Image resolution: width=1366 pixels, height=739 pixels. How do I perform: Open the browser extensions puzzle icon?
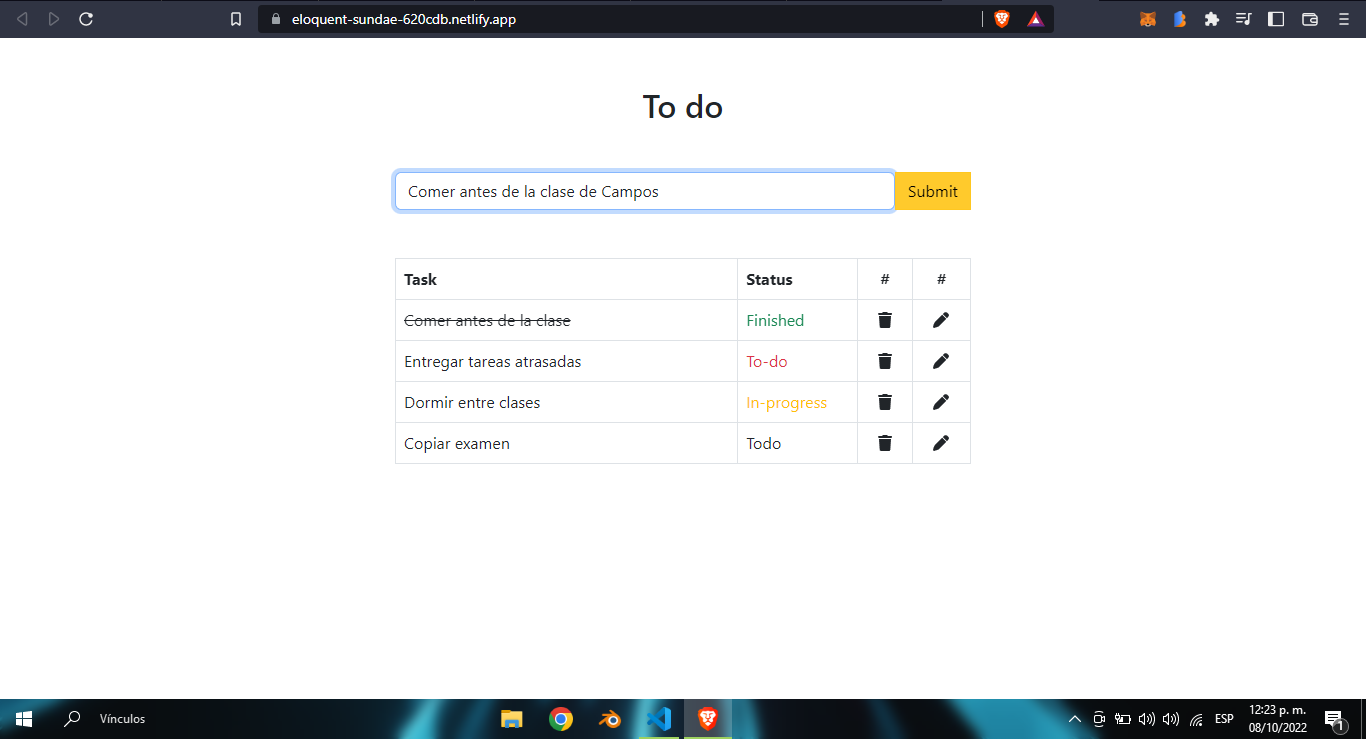click(x=1211, y=18)
